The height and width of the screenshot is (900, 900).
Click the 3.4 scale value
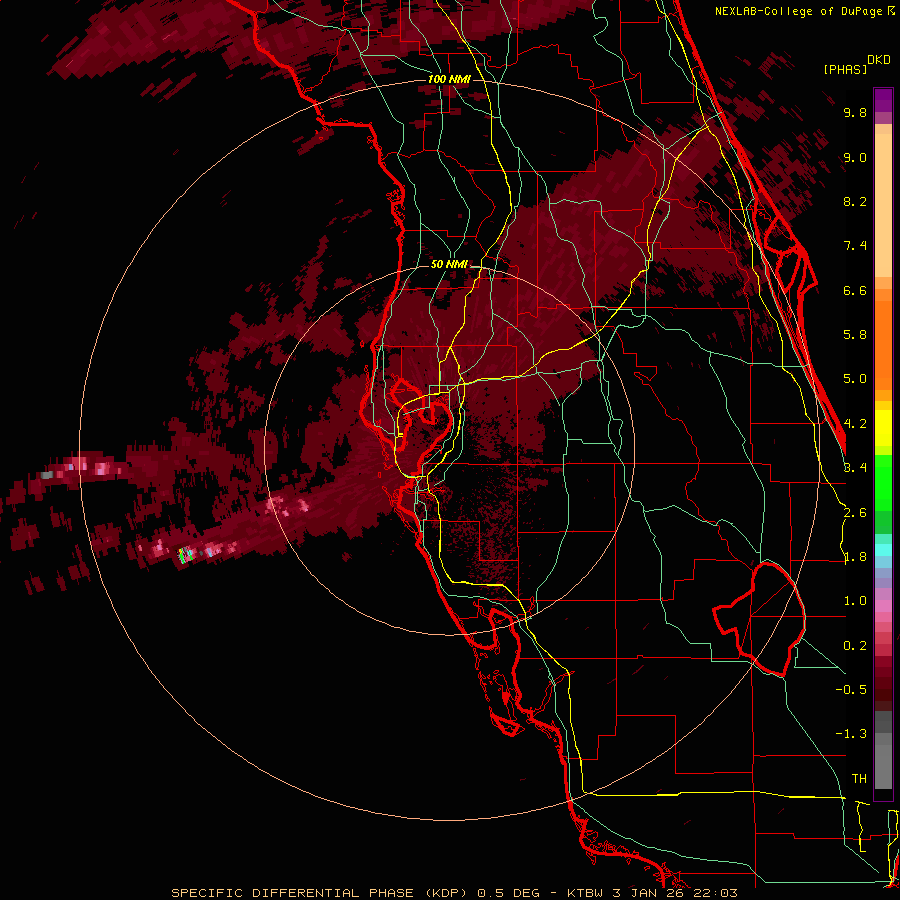tap(855, 468)
